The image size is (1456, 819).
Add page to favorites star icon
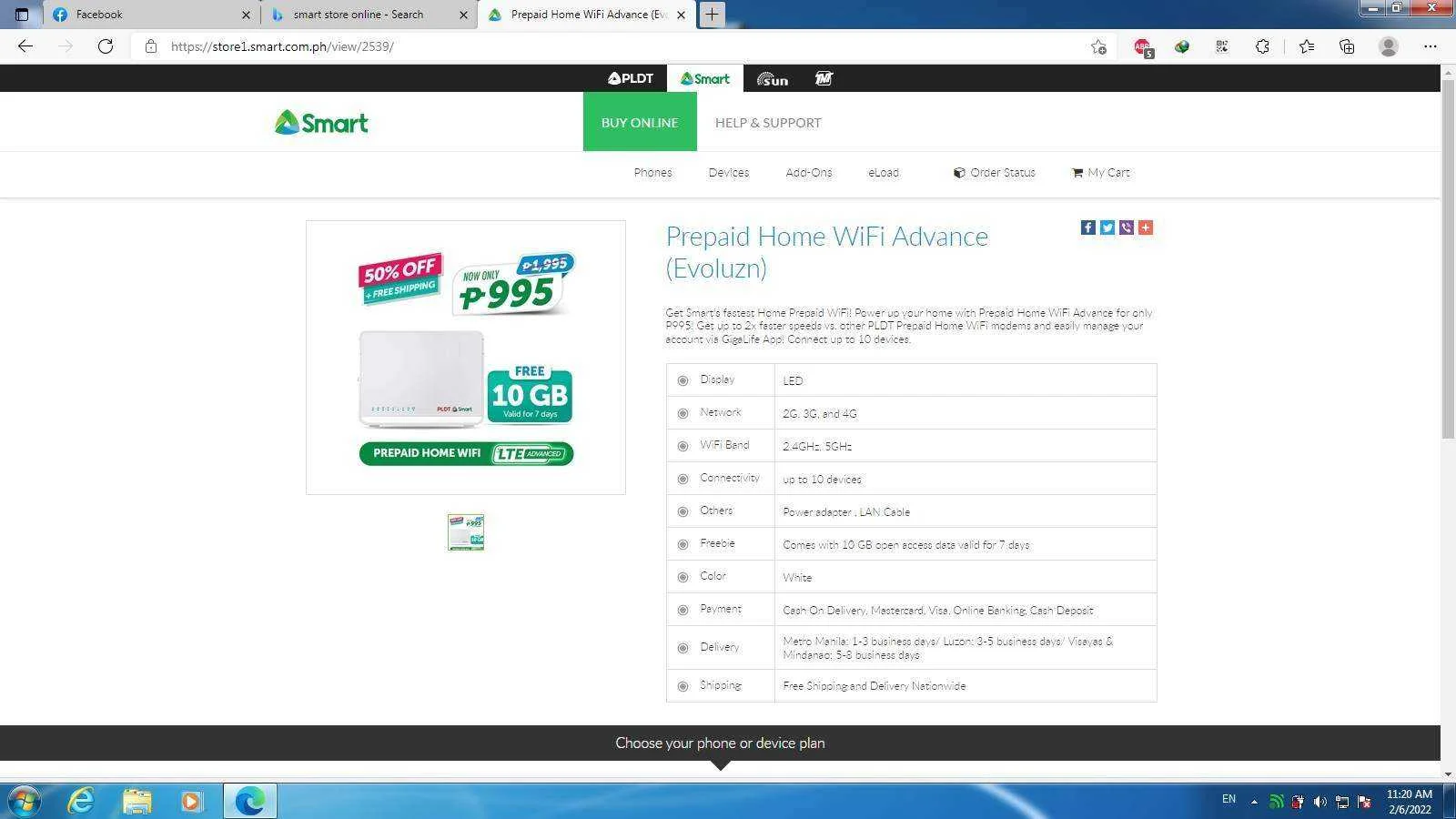click(1098, 46)
